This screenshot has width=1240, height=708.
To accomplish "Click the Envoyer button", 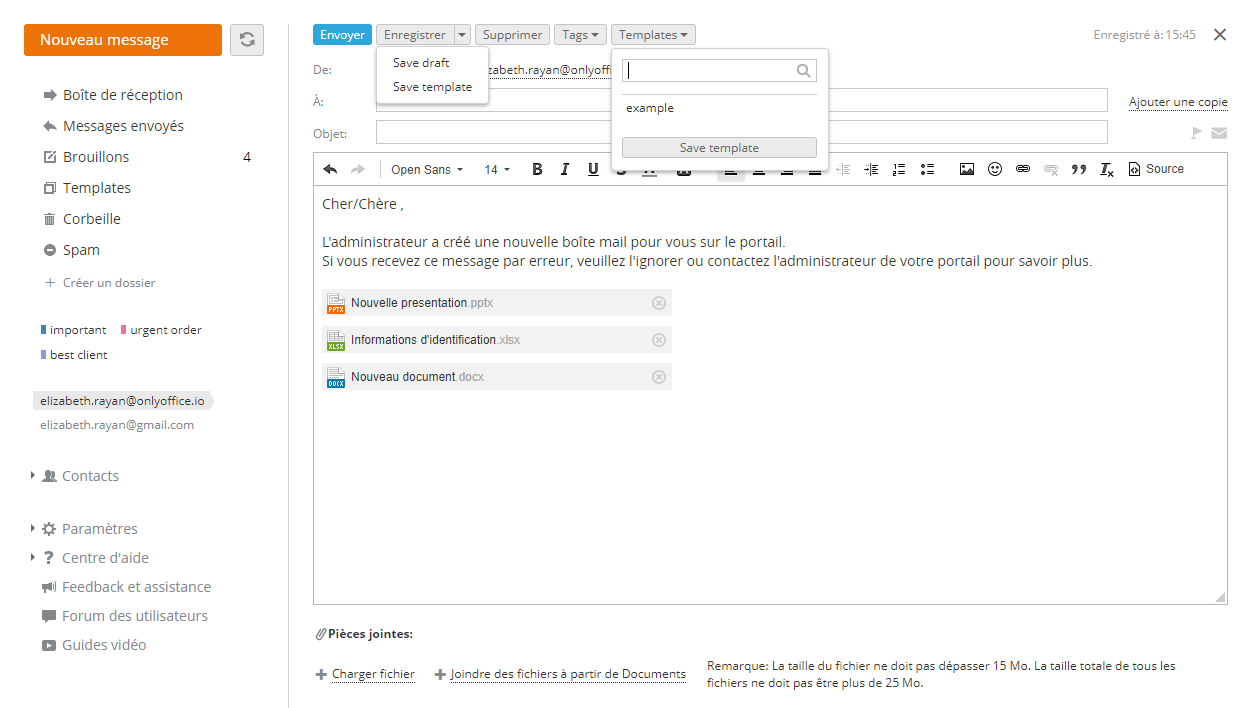I will 342,35.
